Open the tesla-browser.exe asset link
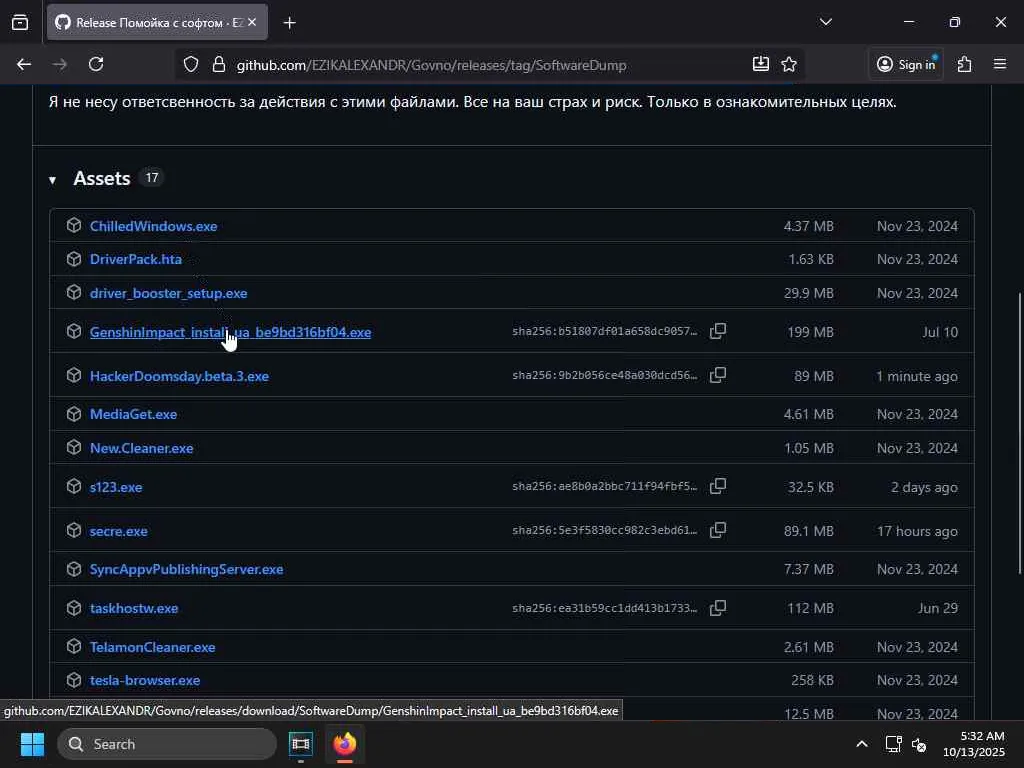Image resolution: width=1024 pixels, height=768 pixels. click(x=145, y=680)
